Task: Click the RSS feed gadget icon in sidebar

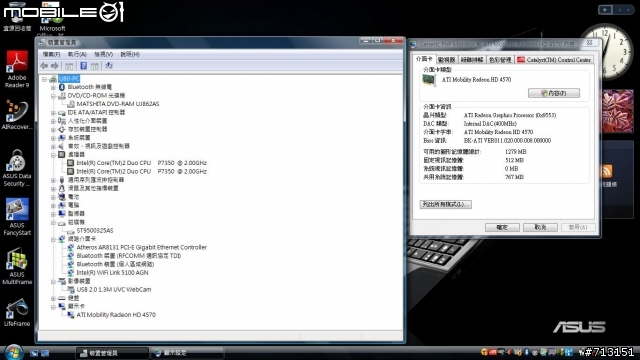Action: coord(607,171)
